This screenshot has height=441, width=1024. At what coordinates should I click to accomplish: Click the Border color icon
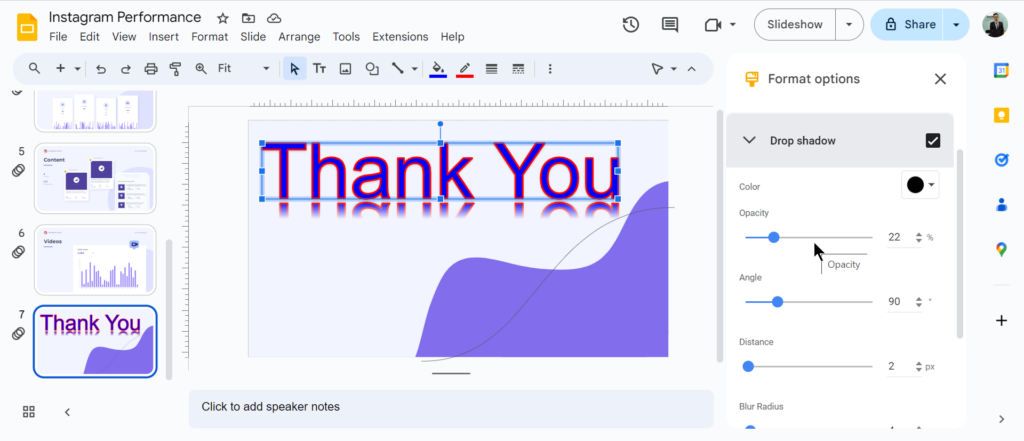[x=464, y=69]
